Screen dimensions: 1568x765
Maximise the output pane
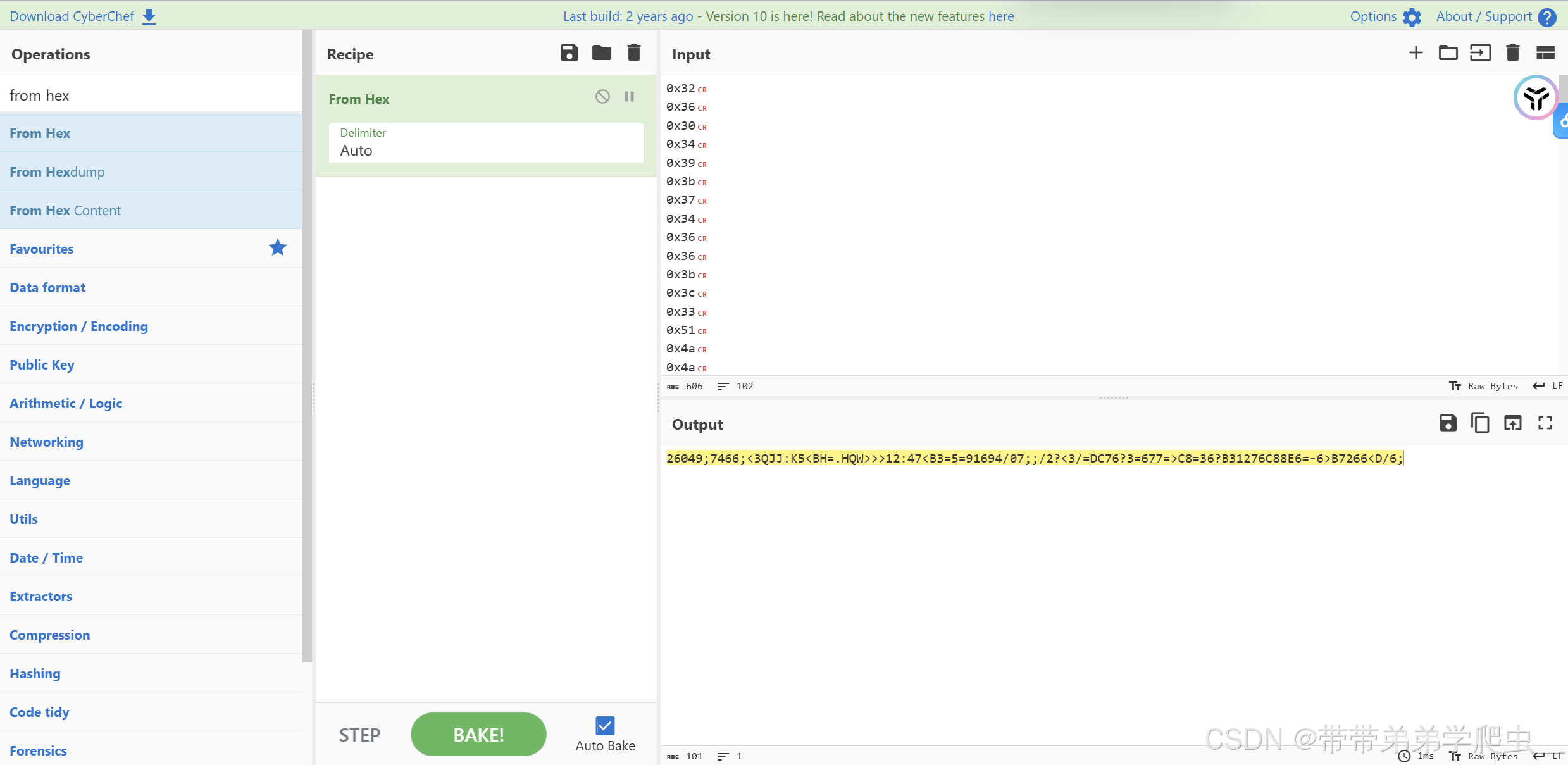[x=1545, y=423]
